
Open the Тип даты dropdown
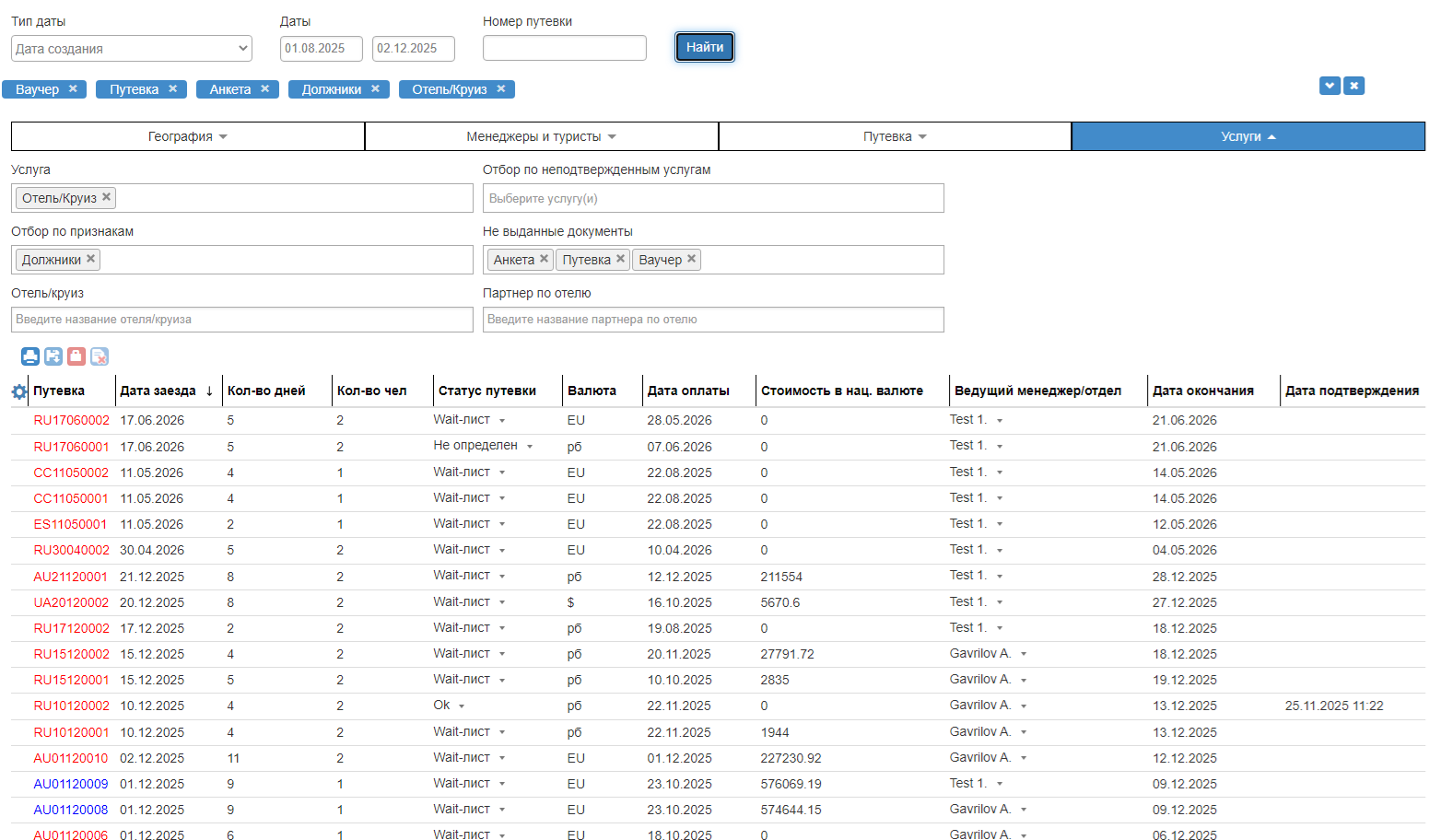click(131, 49)
